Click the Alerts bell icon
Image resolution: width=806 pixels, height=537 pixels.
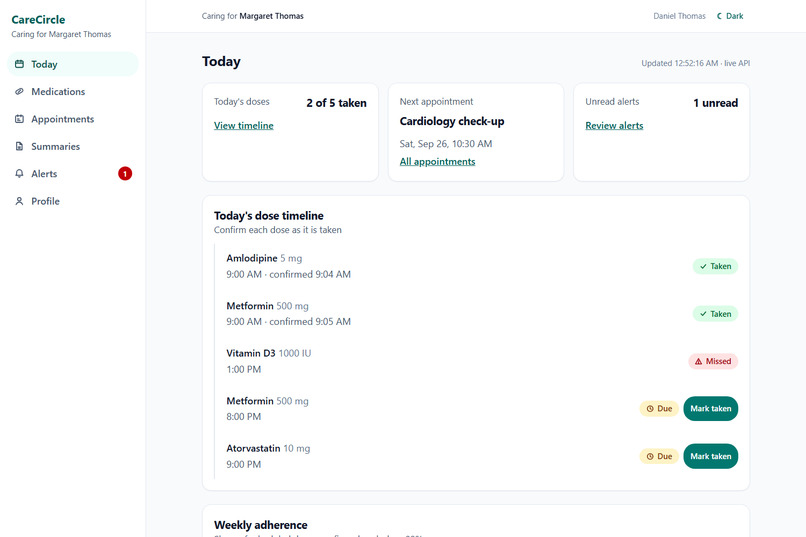tap(19, 174)
